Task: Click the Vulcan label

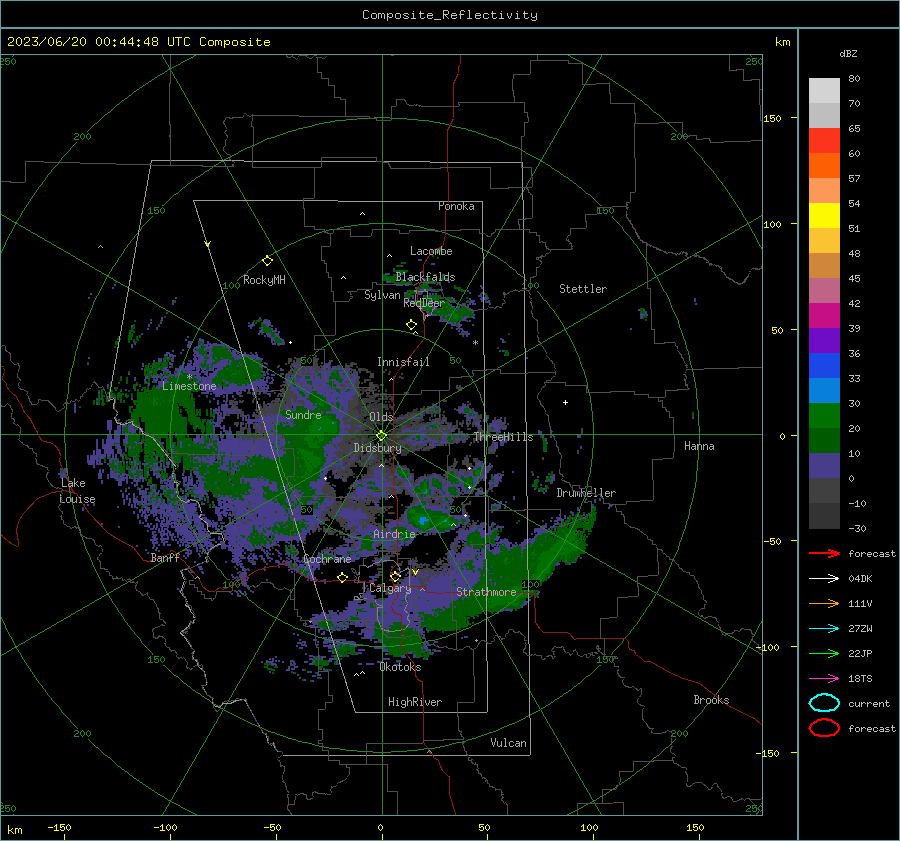Action: pos(509,743)
